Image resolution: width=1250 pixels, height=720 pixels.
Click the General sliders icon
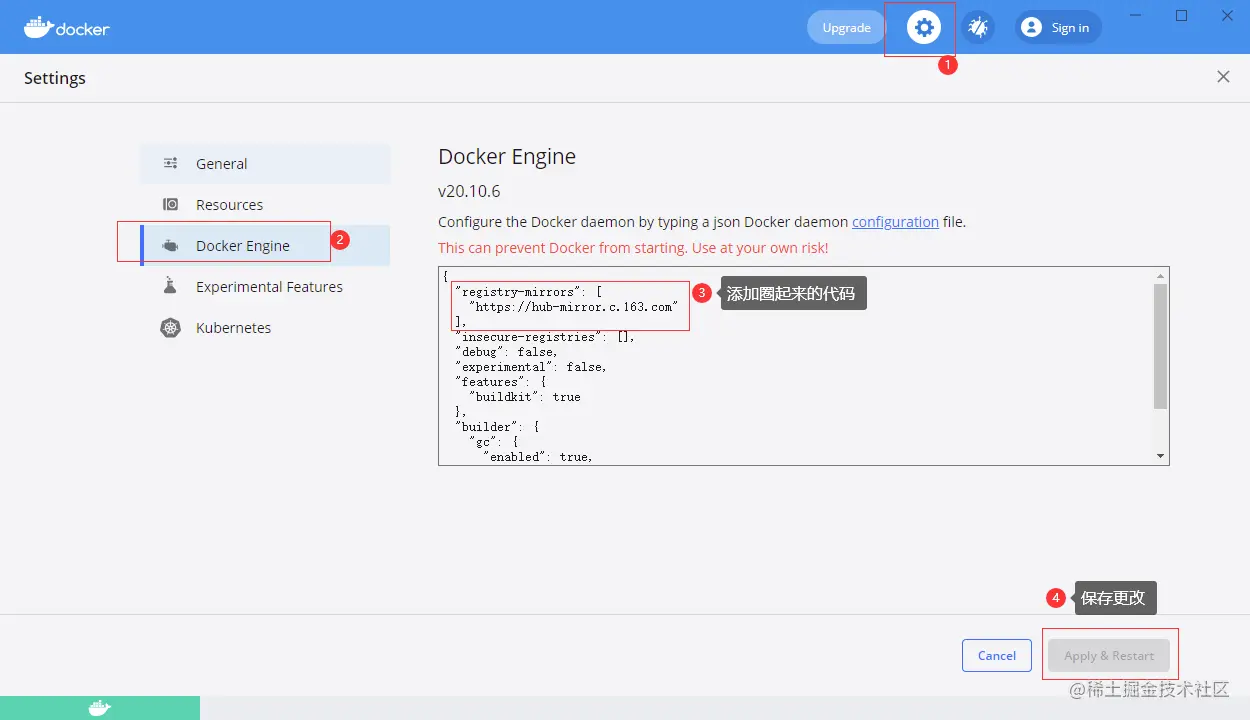click(x=171, y=163)
